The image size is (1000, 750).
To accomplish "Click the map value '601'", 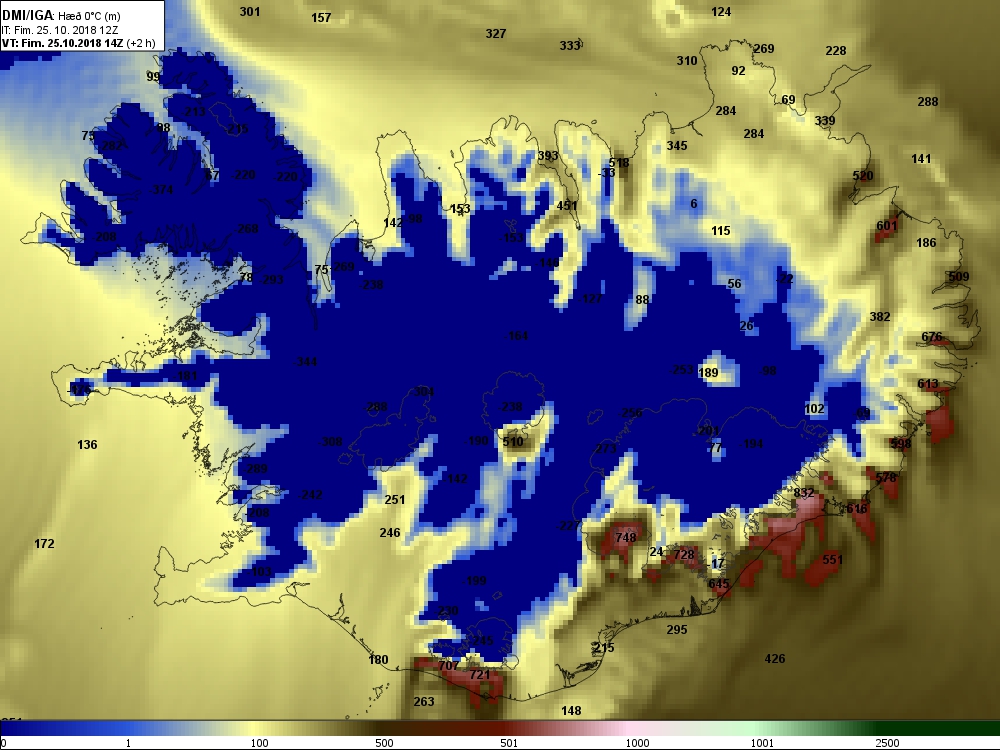I will pos(887,225).
